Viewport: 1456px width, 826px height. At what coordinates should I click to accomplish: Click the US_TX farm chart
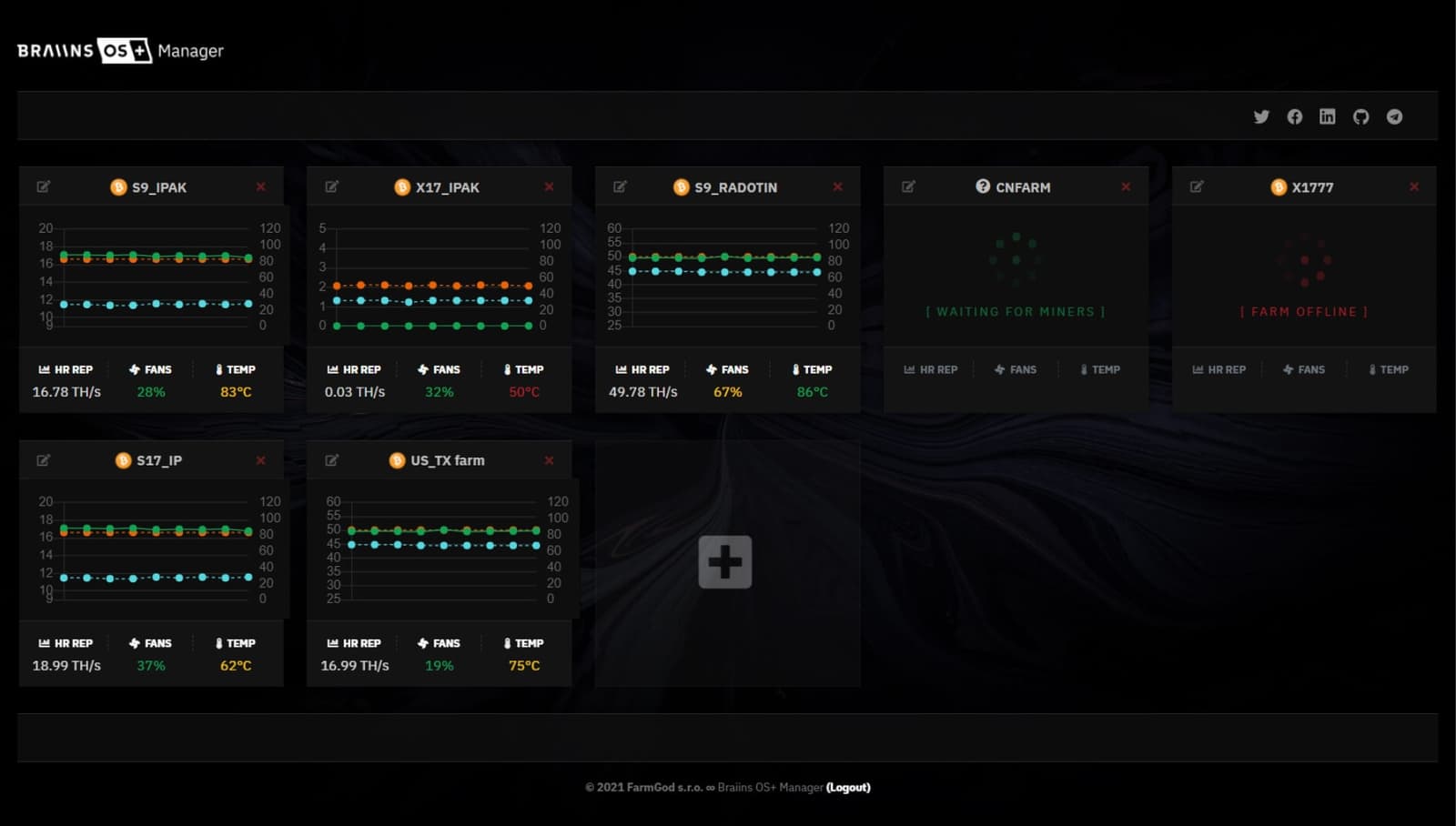[443, 549]
